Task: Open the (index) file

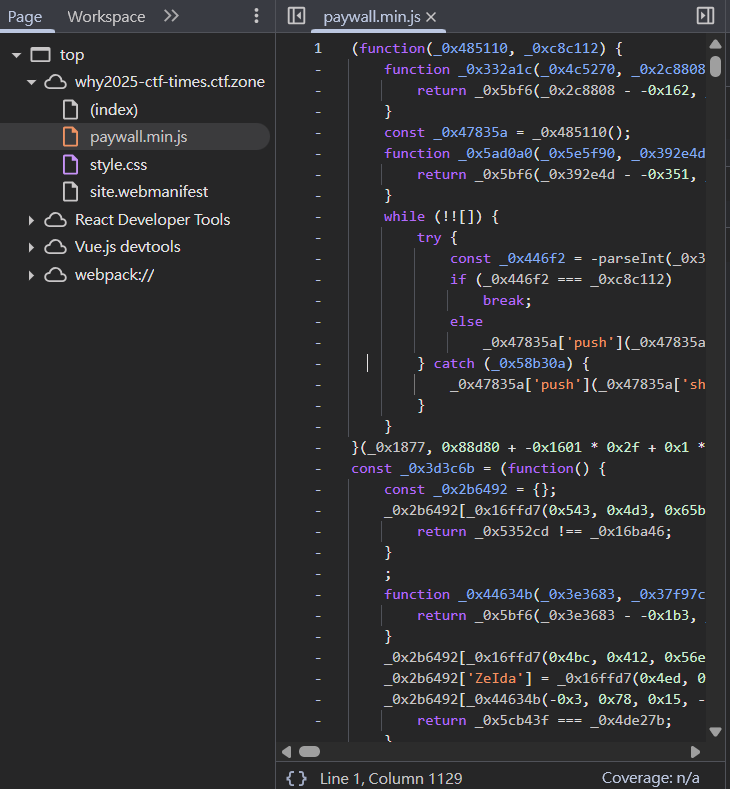Action: pyautogui.click(x=113, y=109)
